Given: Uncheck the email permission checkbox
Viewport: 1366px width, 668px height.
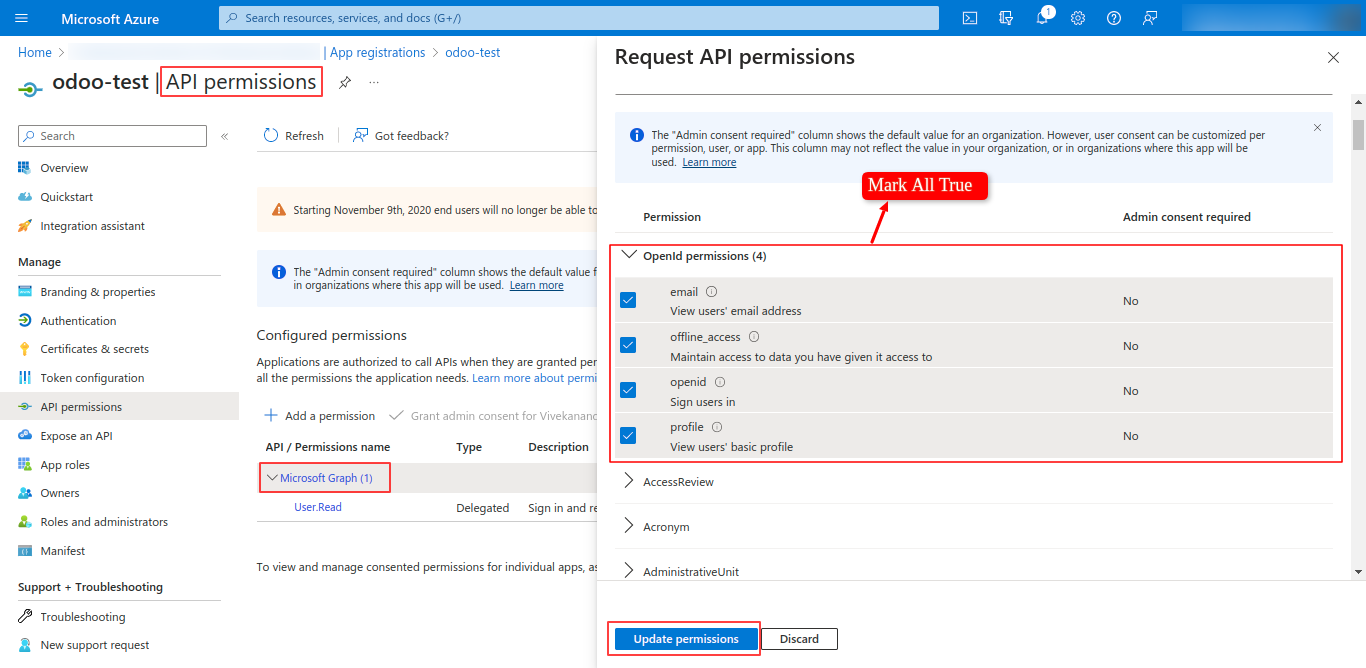Looking at the screenshot, I should click(628, 300).
